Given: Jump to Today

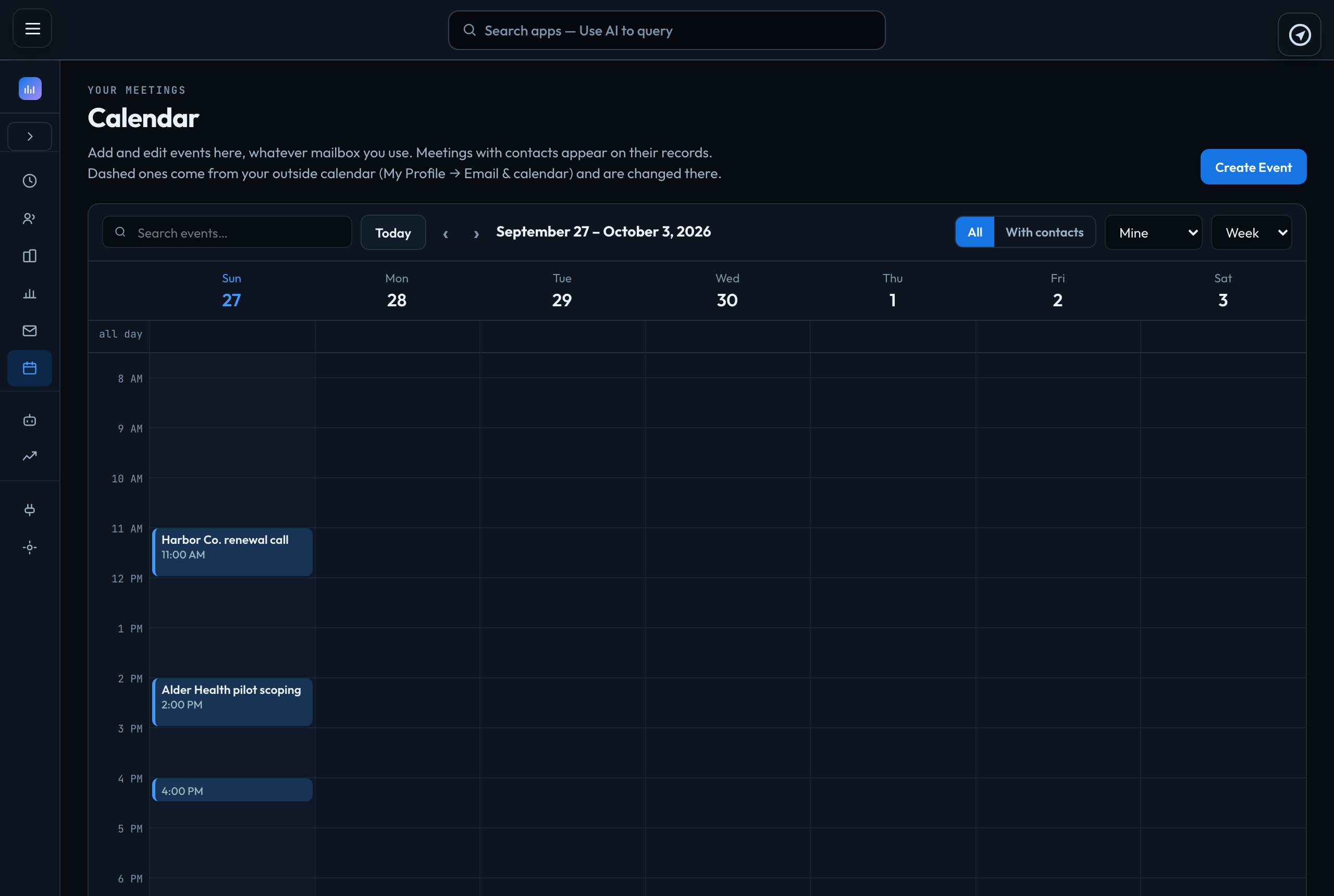Looking at the screenshot, I should (393, 232).
